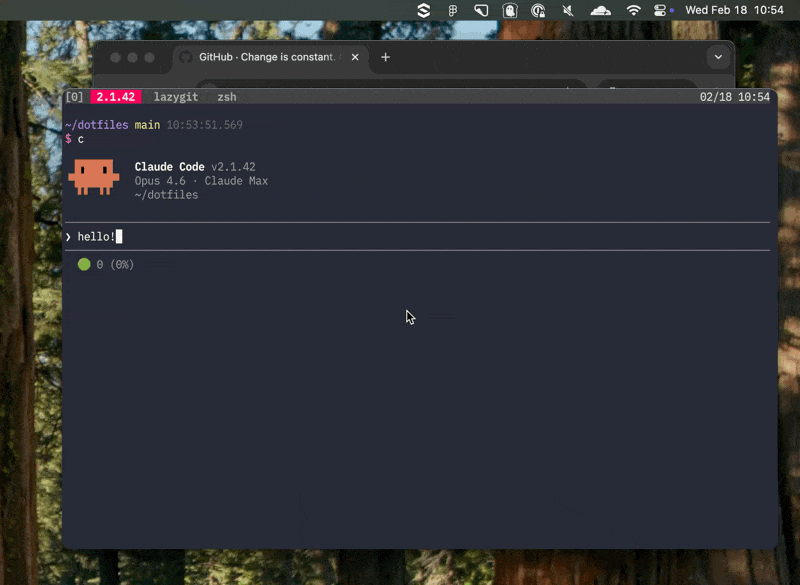Viewport: 800px width, 585px height.
Task: Click the version text v2.1.42
Action: tap(233, 167)
